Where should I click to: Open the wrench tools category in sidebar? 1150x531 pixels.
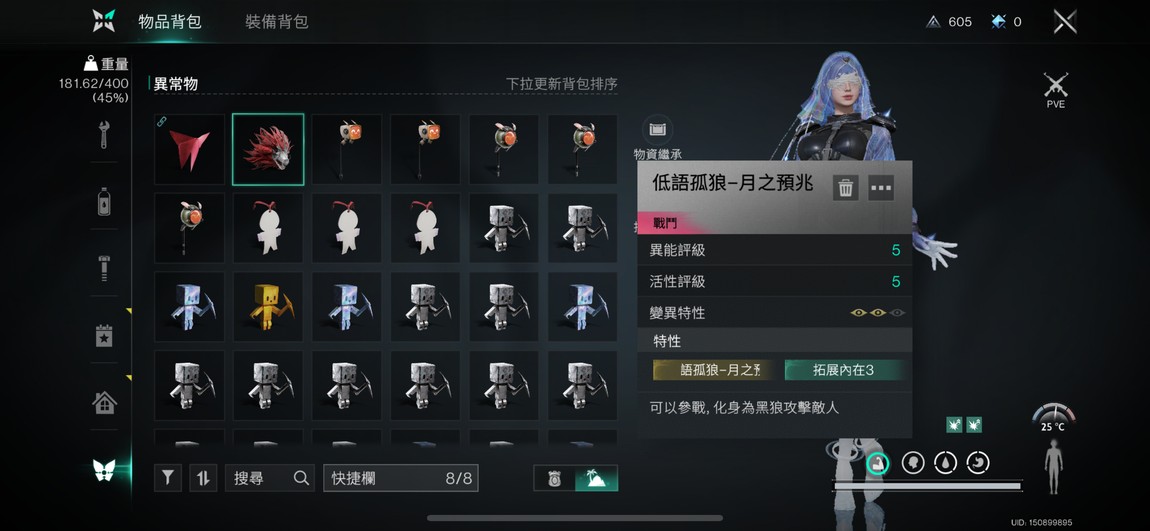click(104, 135)
